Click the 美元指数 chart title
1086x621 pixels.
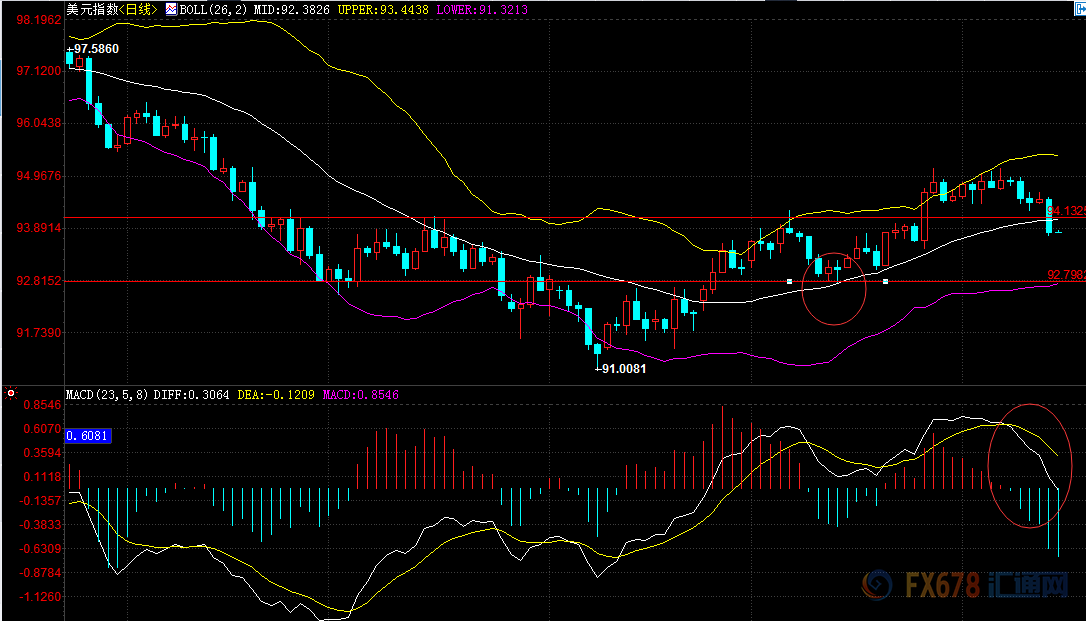pos(92,10)
